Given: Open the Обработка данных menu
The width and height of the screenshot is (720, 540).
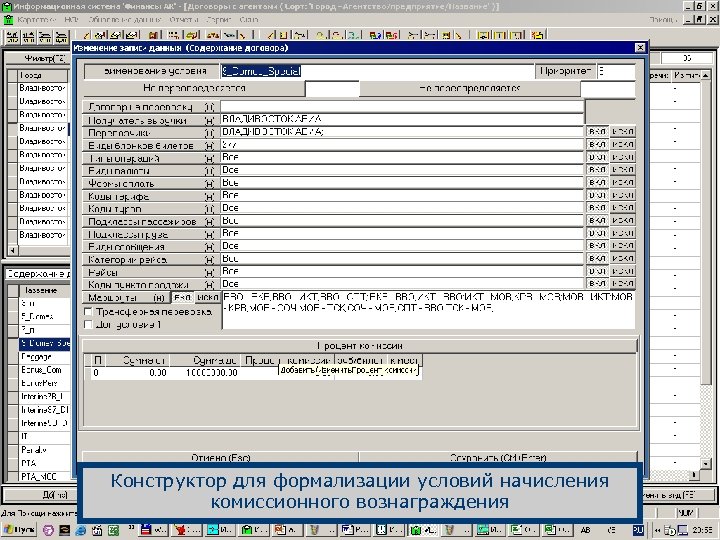Looking at the screenshot, I should click(124, 20).
